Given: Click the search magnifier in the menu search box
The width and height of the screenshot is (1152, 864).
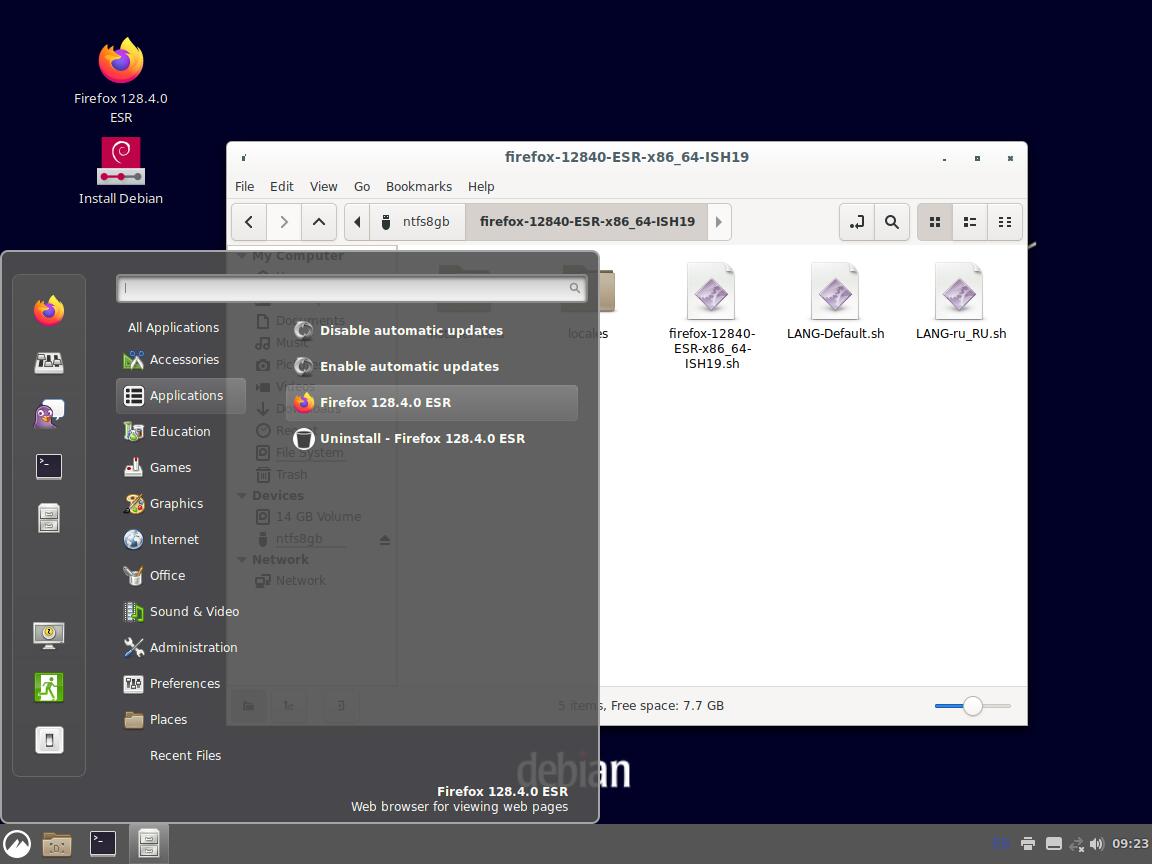Looking at the screenshot, I should coord(575,288).
